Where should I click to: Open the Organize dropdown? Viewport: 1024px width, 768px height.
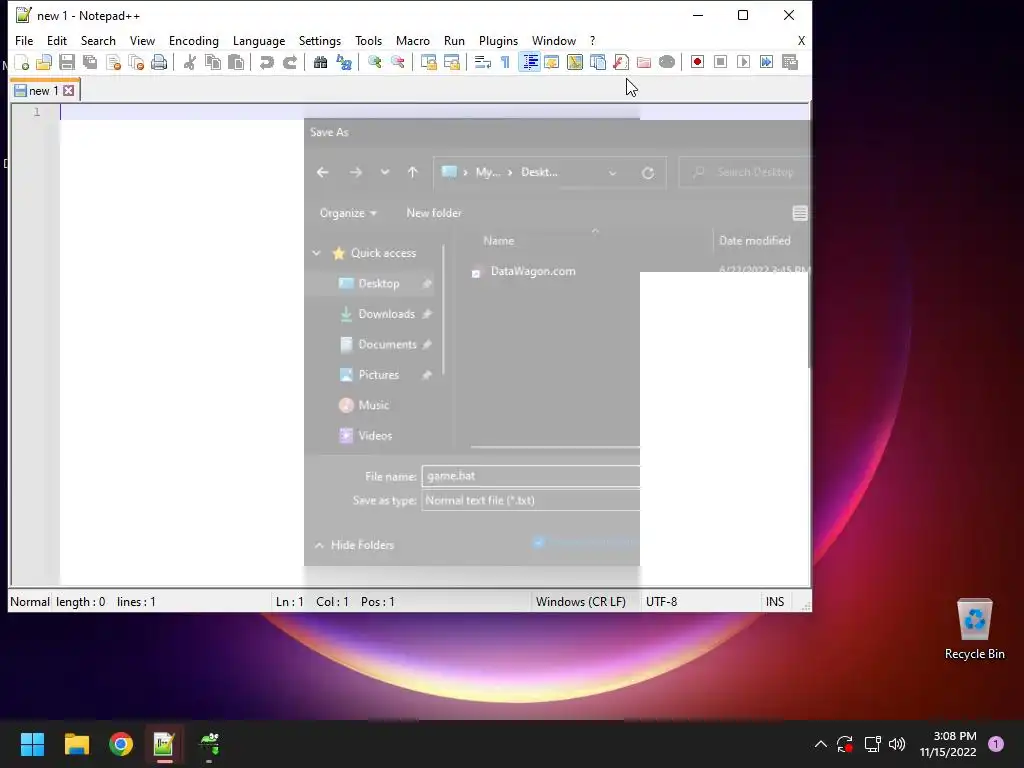point(348,213)
